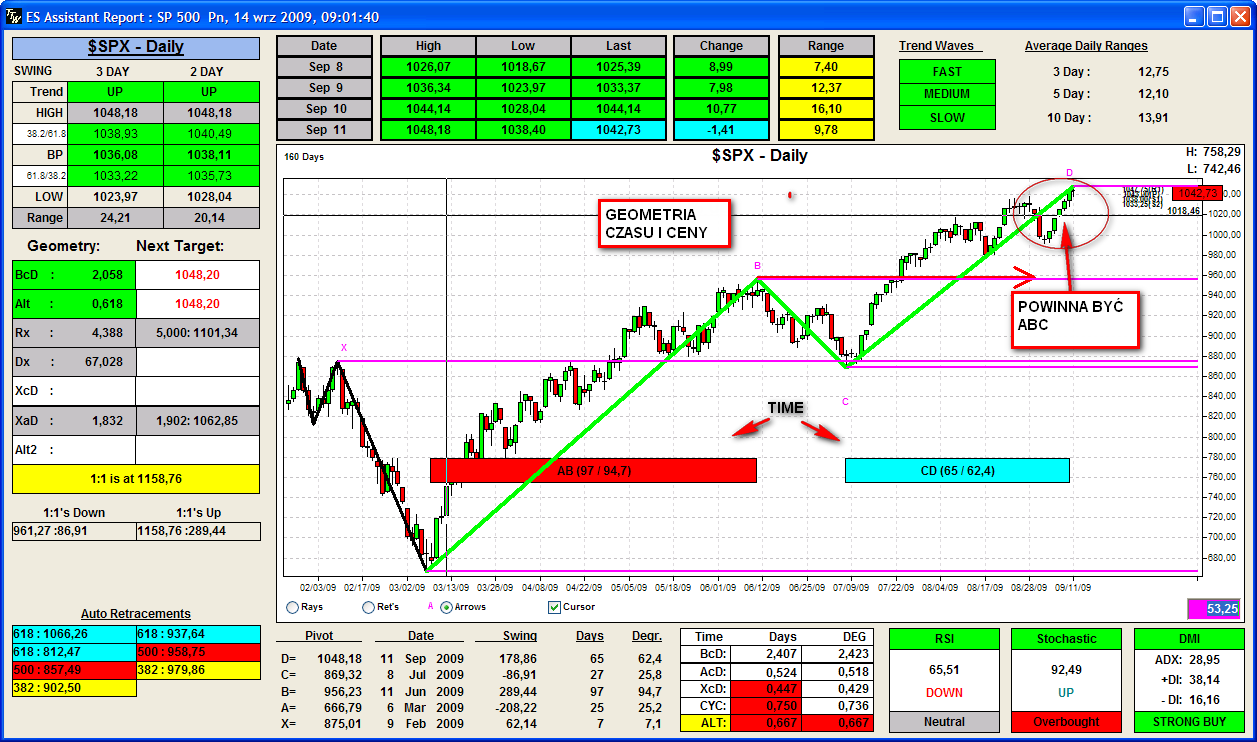
Task: Click the pink C pivot label on chart
Action: click(845, 402)
